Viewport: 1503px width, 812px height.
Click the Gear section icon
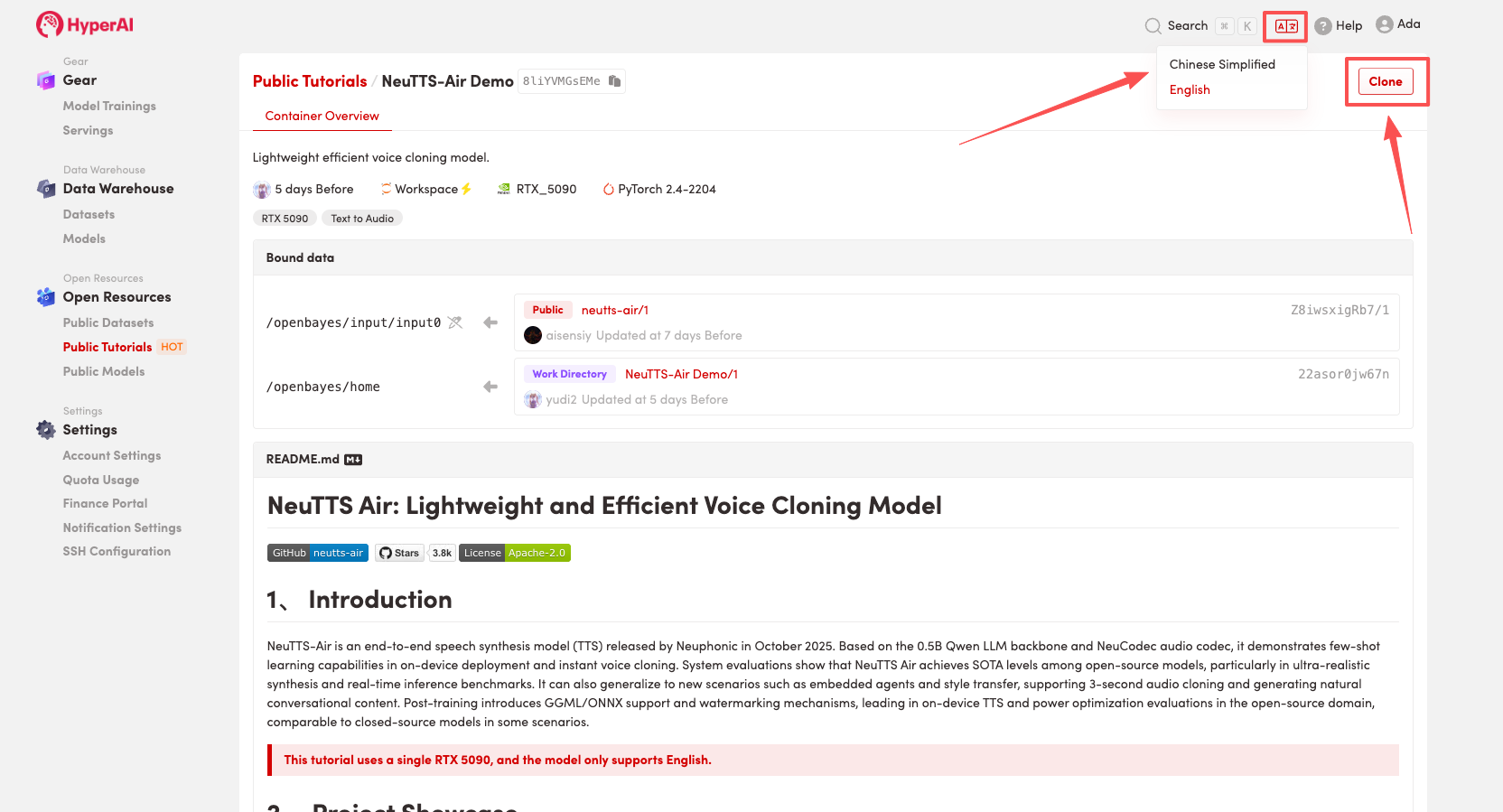point(46,80)
